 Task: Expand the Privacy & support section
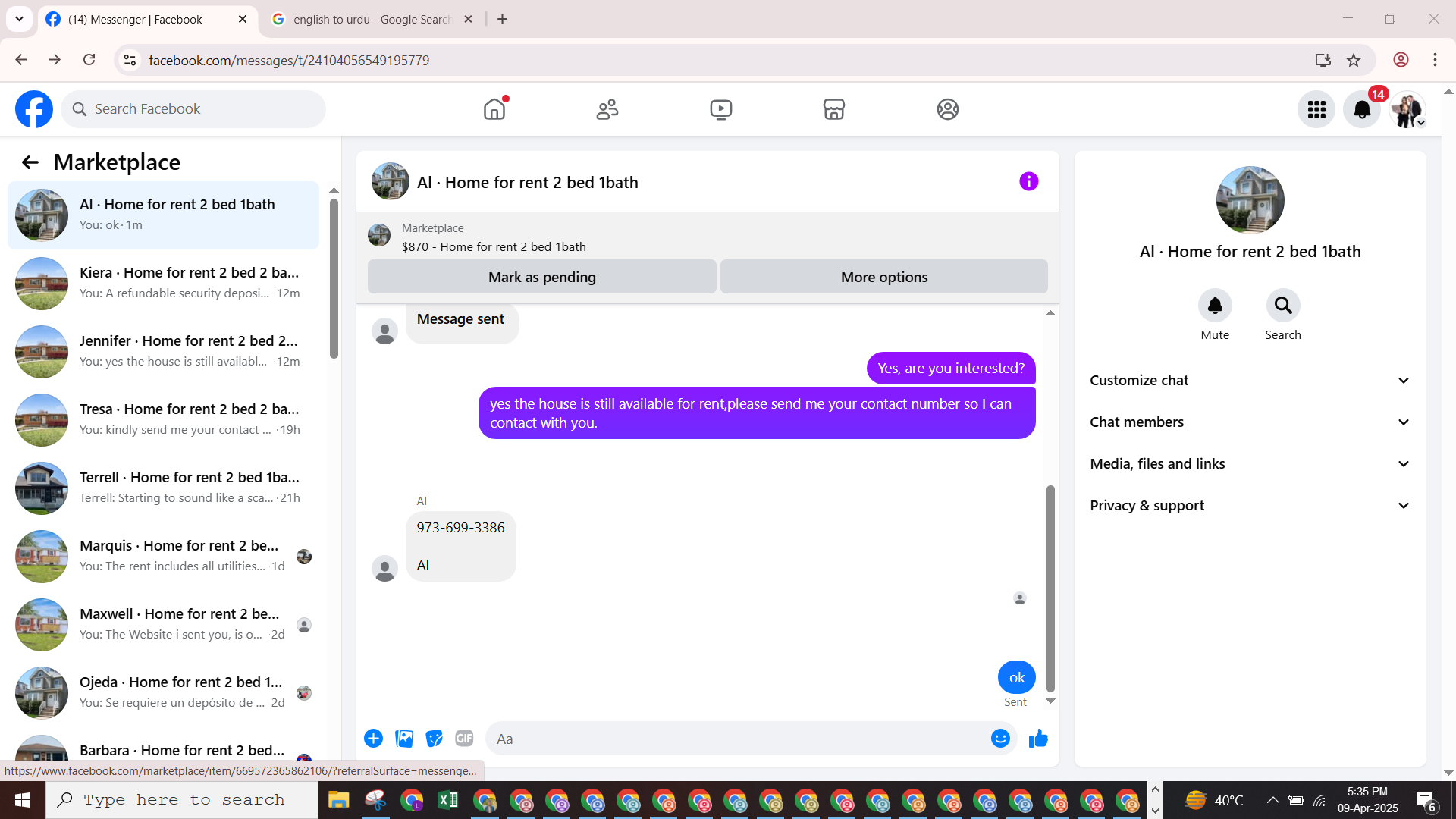click(x=1250, y=506)
